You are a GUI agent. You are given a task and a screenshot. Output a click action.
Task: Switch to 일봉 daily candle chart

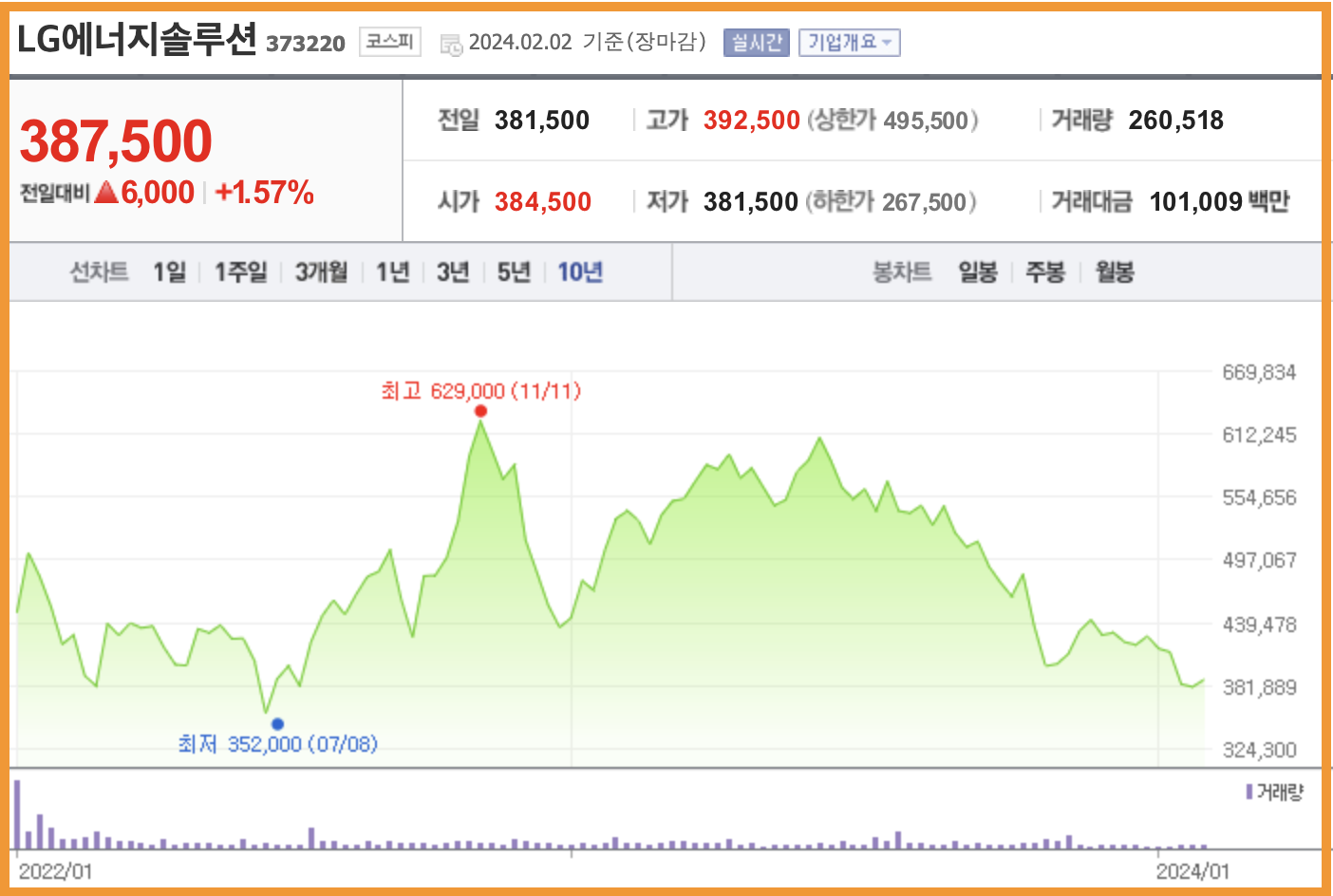[978, 272]
